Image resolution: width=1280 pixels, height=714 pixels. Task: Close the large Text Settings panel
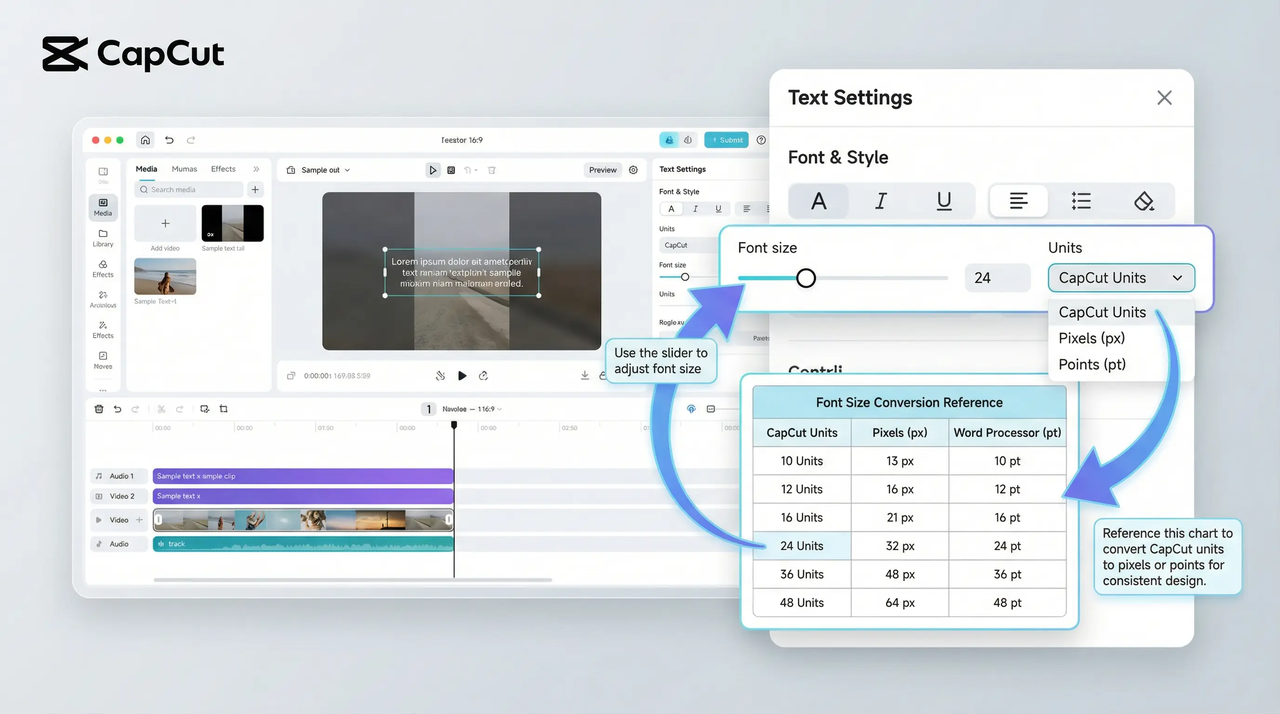(1164, 97)
